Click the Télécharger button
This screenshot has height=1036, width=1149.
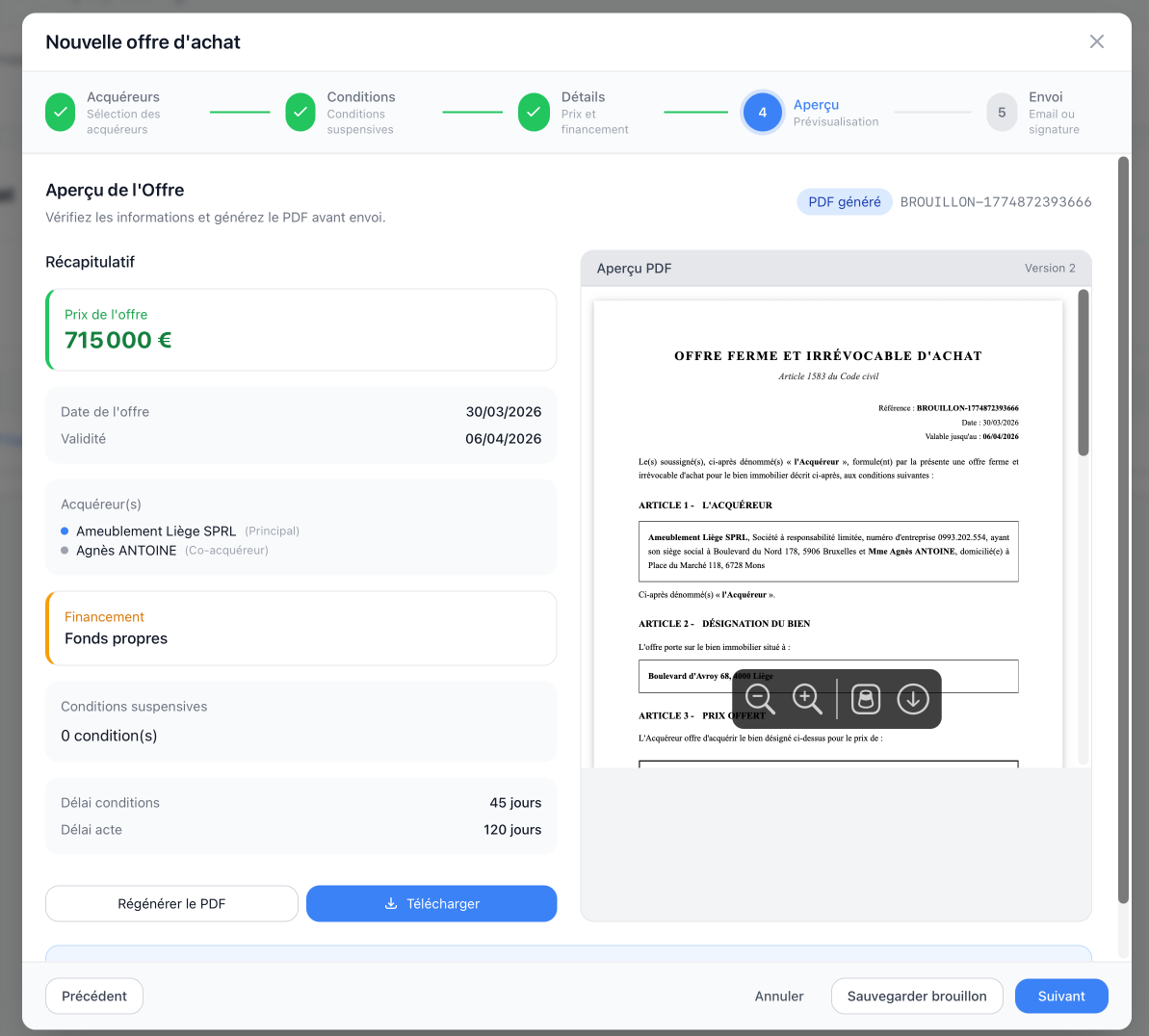tap(431, 903)
